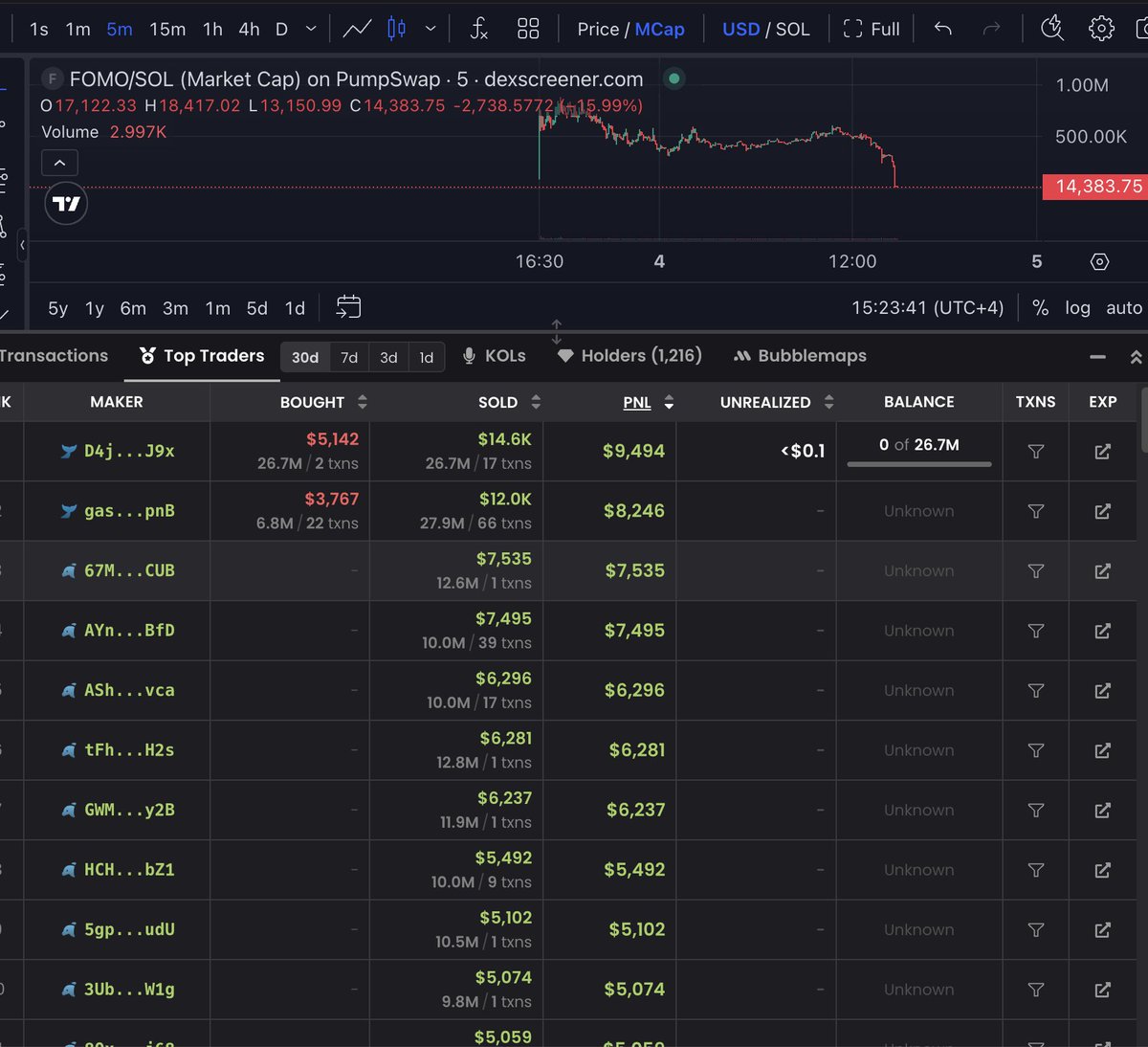This screenshot has height=1047, width=1148.
Task: Click the chart scale reset hexagon icon
Action: tap(1099, 261)
